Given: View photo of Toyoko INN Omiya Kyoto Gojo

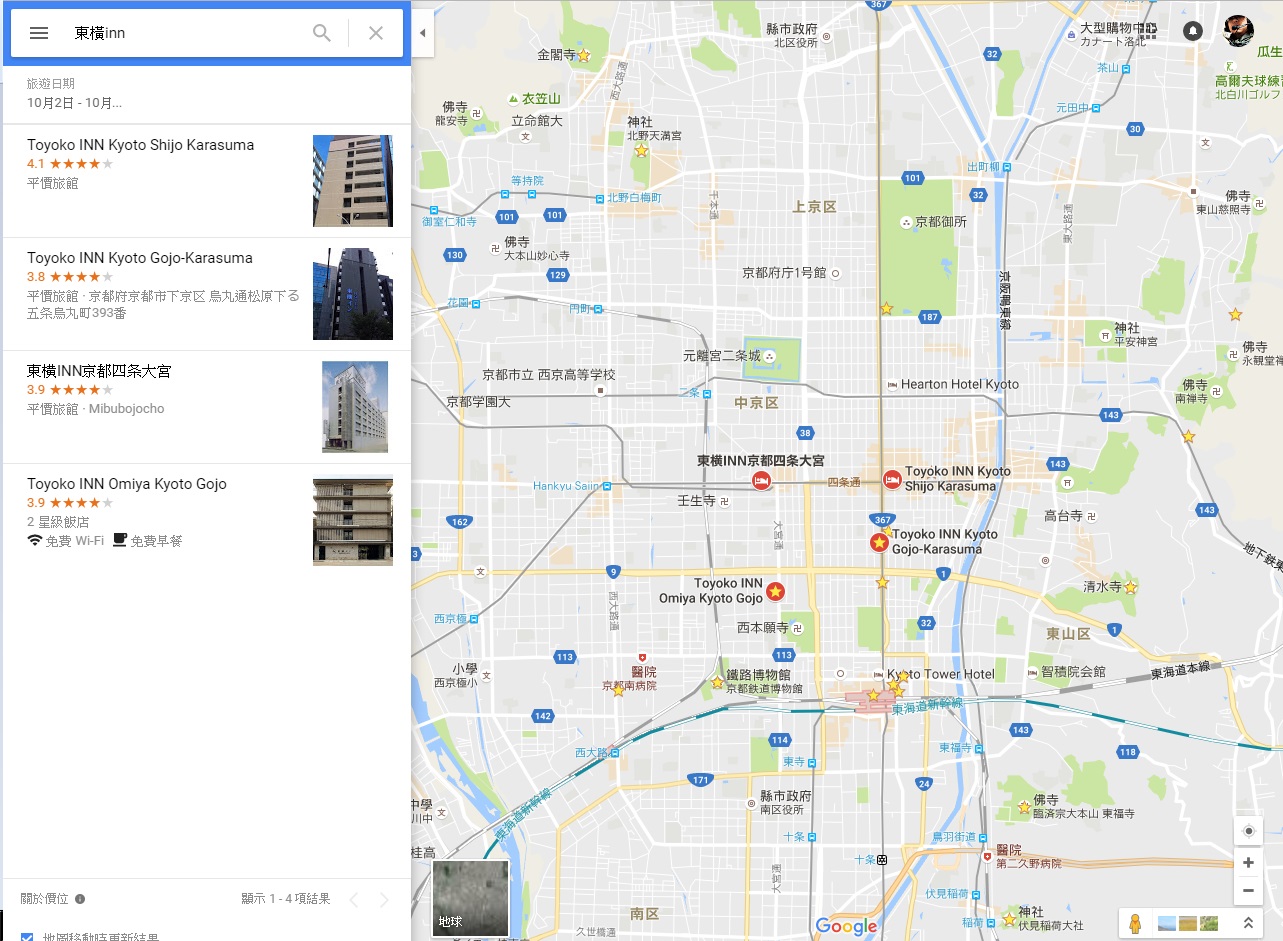Looking at the screenshot, I should coord(352,520).
